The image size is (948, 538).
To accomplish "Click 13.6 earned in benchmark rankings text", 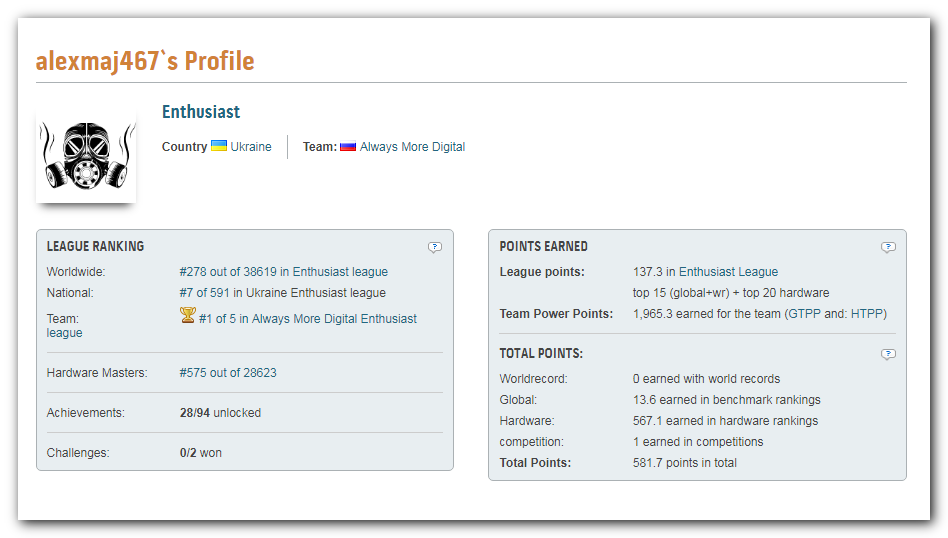I will (x=727, y=400).
